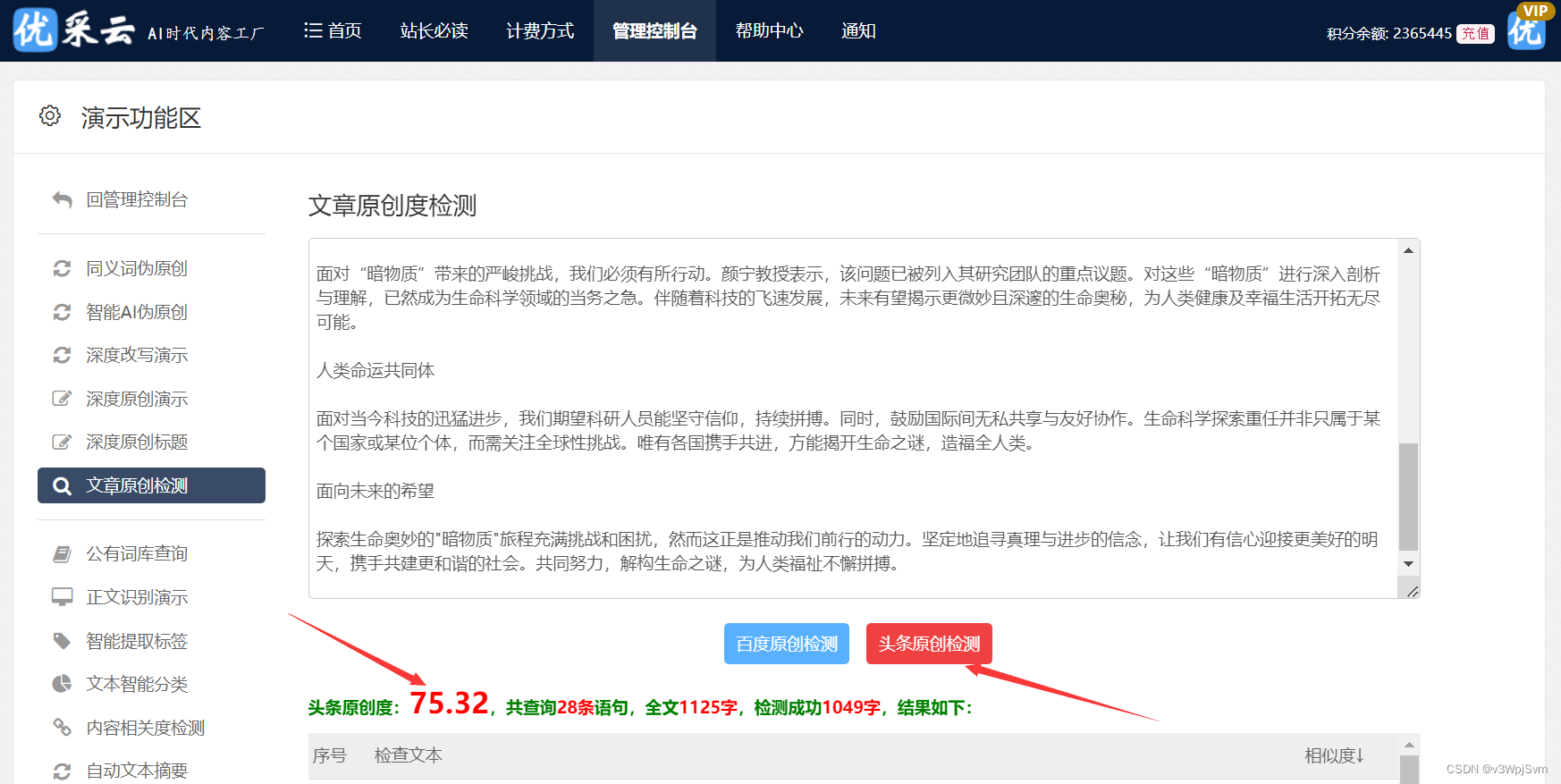Viewport: 1561px width, 784px height.
Task: Click the link icon next to 内容相关度检测
Action: (62, 728)
